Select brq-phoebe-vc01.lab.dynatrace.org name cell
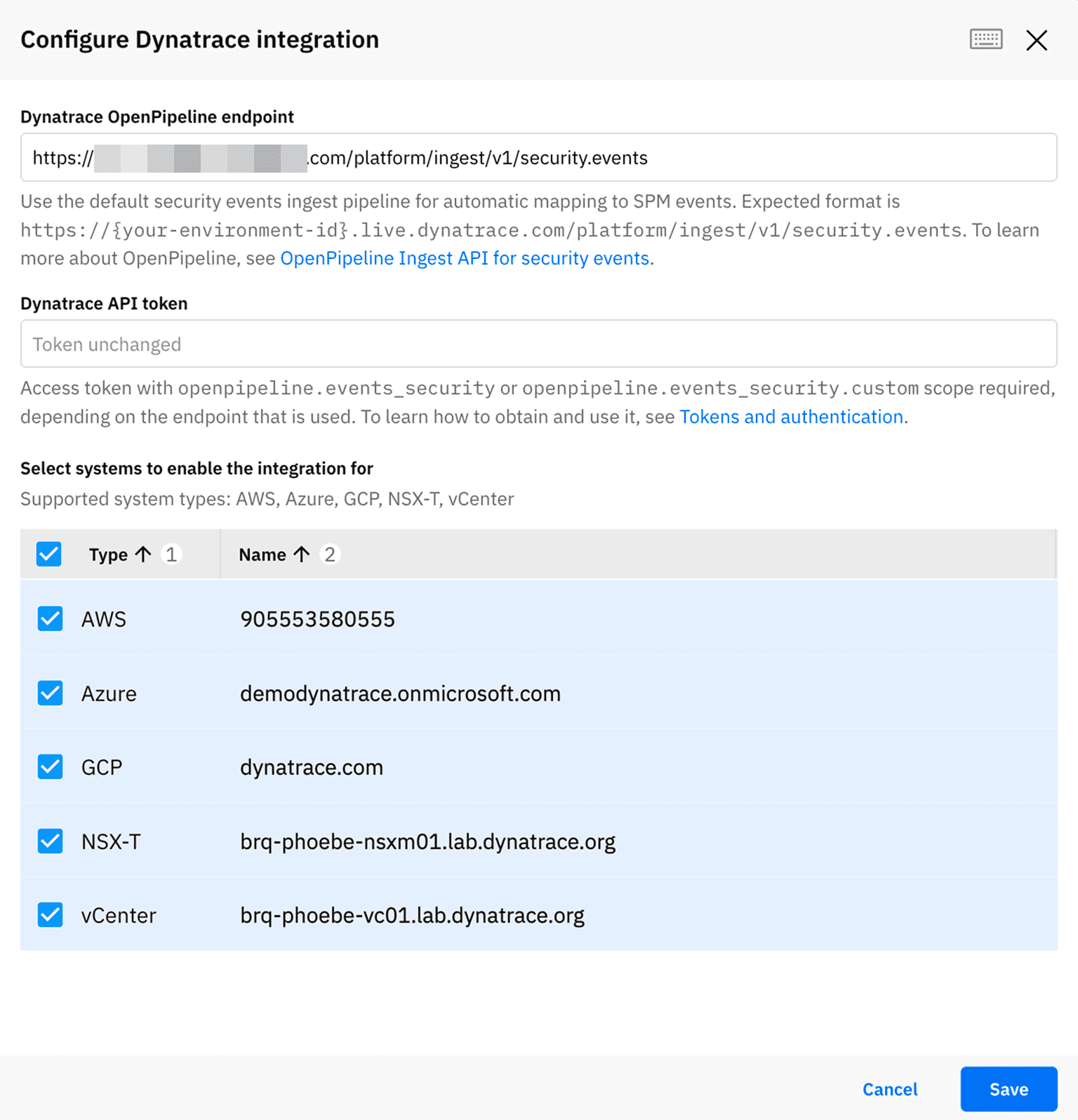 coord(412,915)
